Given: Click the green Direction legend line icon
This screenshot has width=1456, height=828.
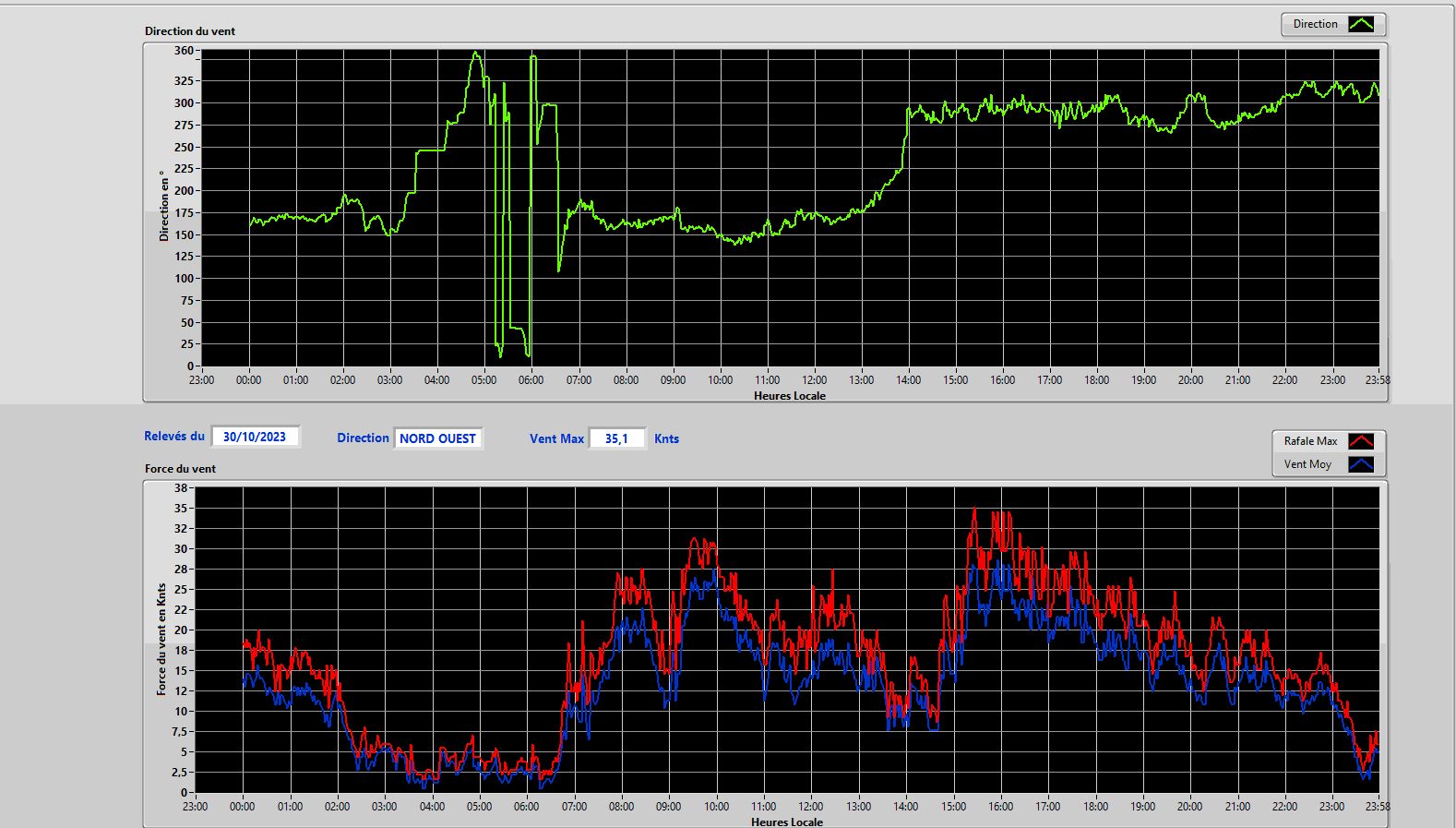Looking at the screenshot, I should (1361, 24).
